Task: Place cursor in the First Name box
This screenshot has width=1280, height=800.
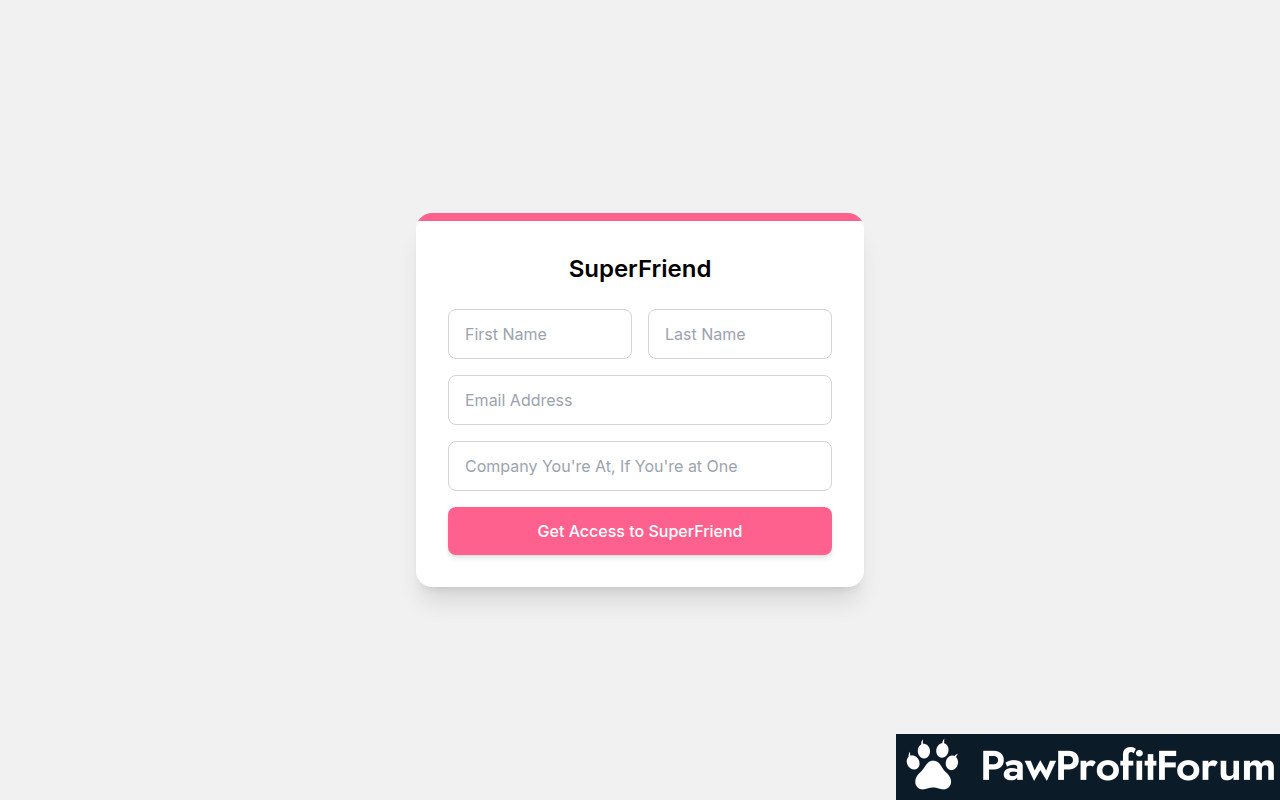Action: [540, 334]
